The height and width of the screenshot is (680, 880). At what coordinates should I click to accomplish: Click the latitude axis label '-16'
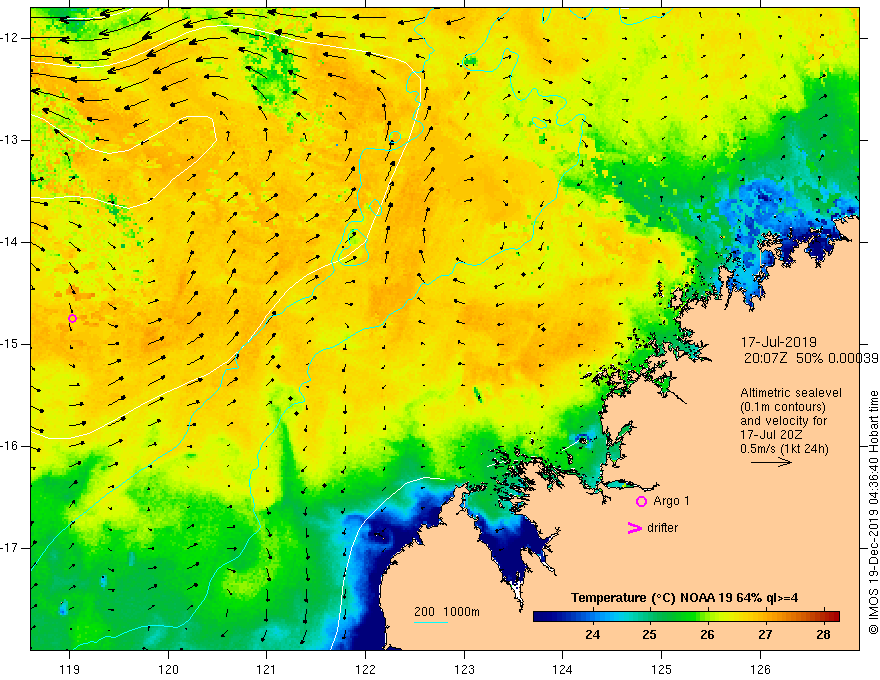tap(11, 446)
